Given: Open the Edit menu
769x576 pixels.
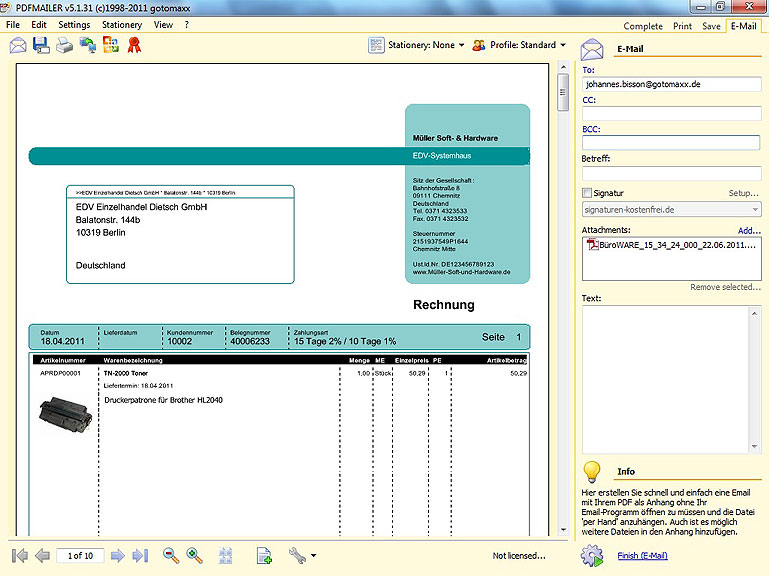Looking at the screenshot, I should click(x=39, y=25).
